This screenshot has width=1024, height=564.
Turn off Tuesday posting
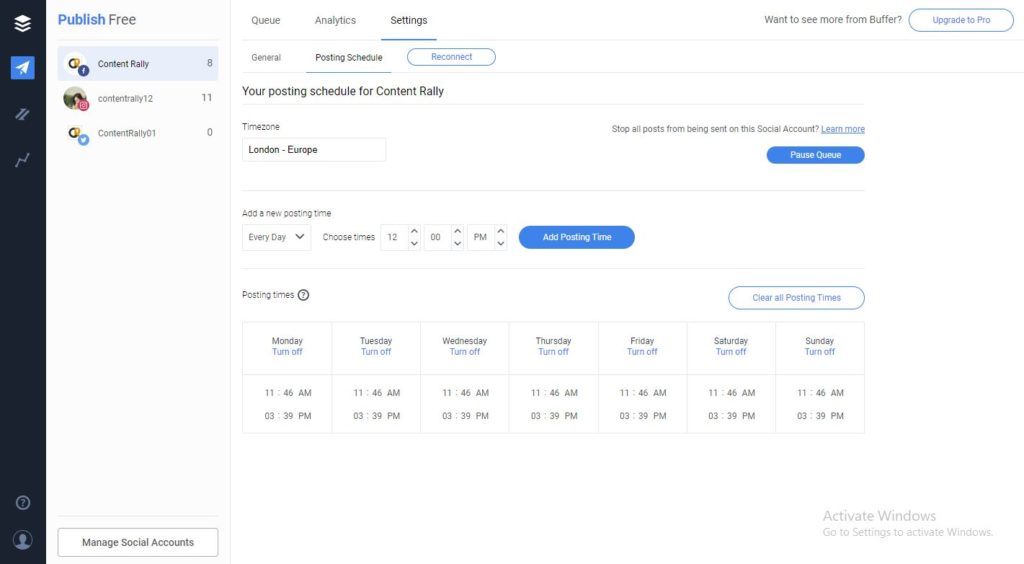tap(376, 352)
